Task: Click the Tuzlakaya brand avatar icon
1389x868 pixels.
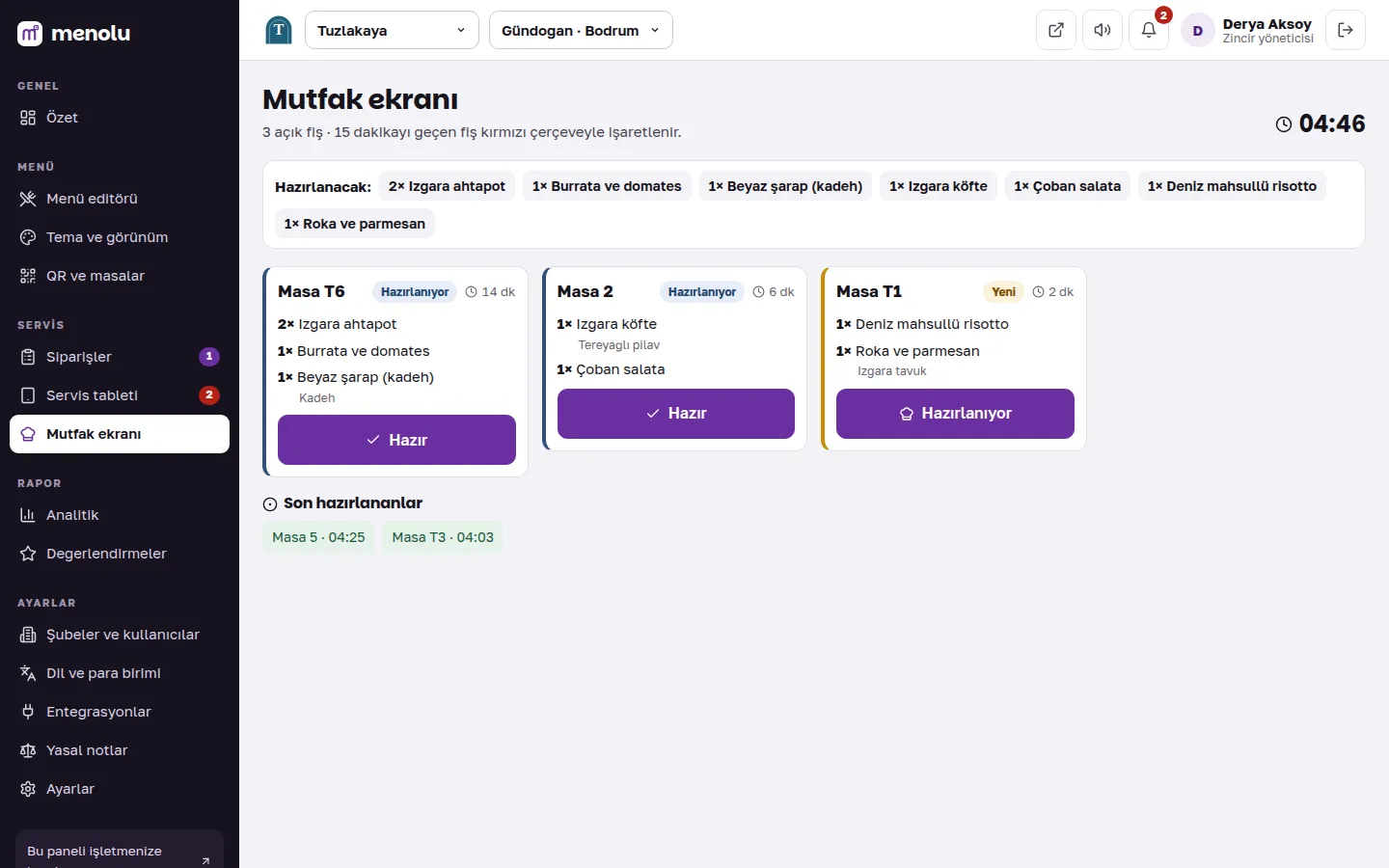Action: coord(279,30)
